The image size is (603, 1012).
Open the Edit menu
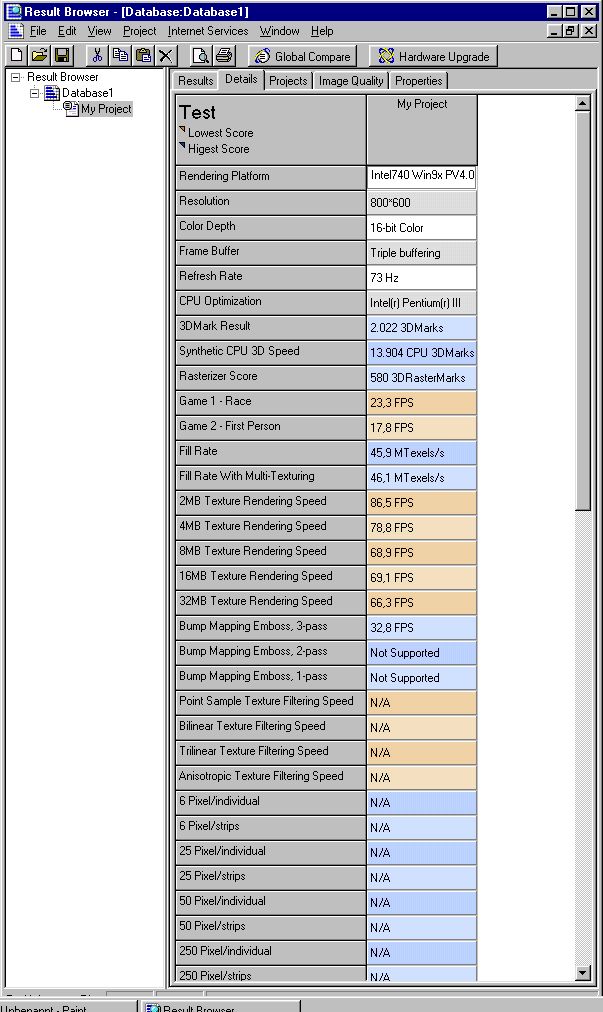coord(66,31)
